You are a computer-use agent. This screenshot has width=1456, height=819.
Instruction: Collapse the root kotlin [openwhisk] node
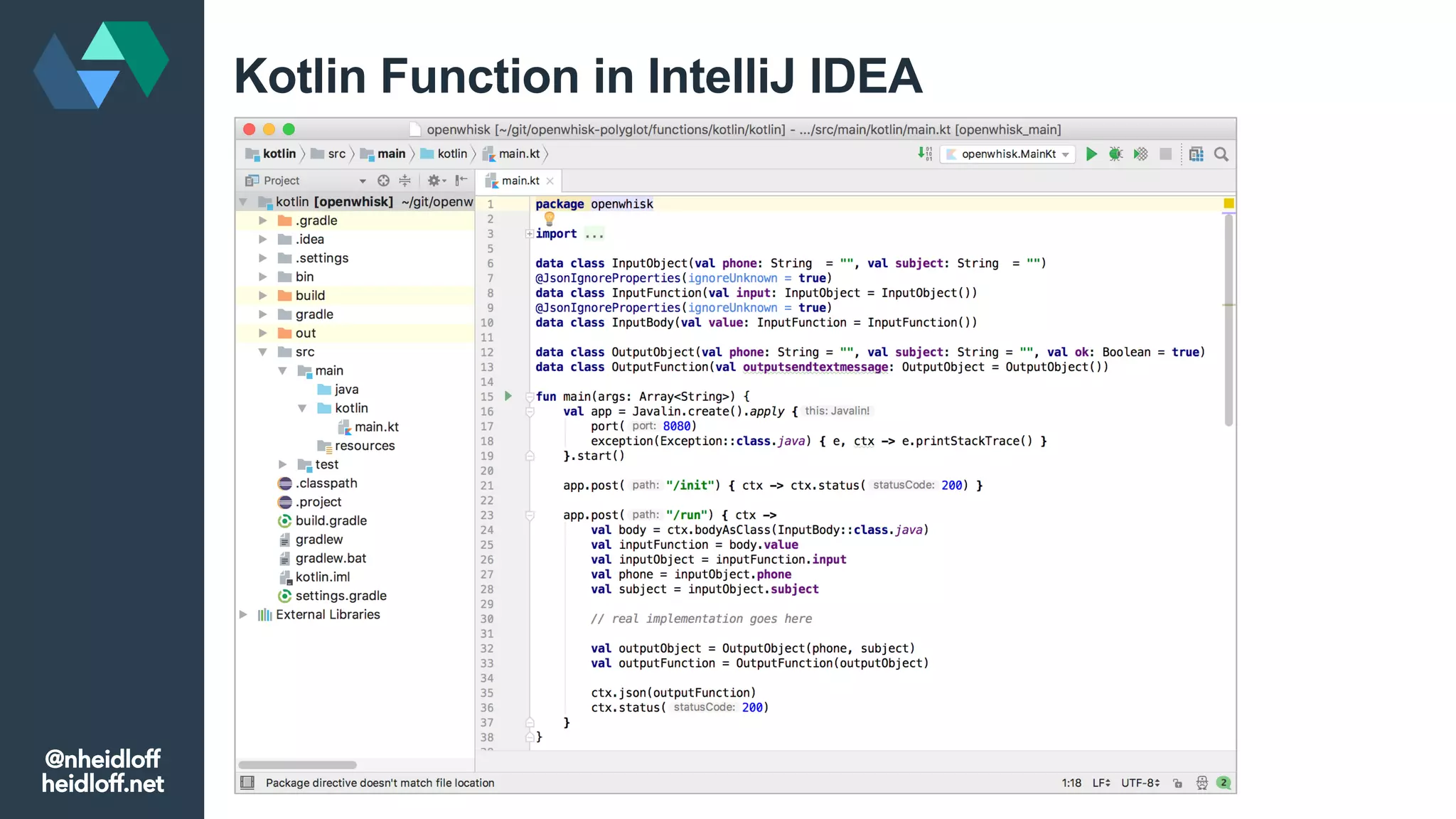pyautogui.click(x=243, y=202)
